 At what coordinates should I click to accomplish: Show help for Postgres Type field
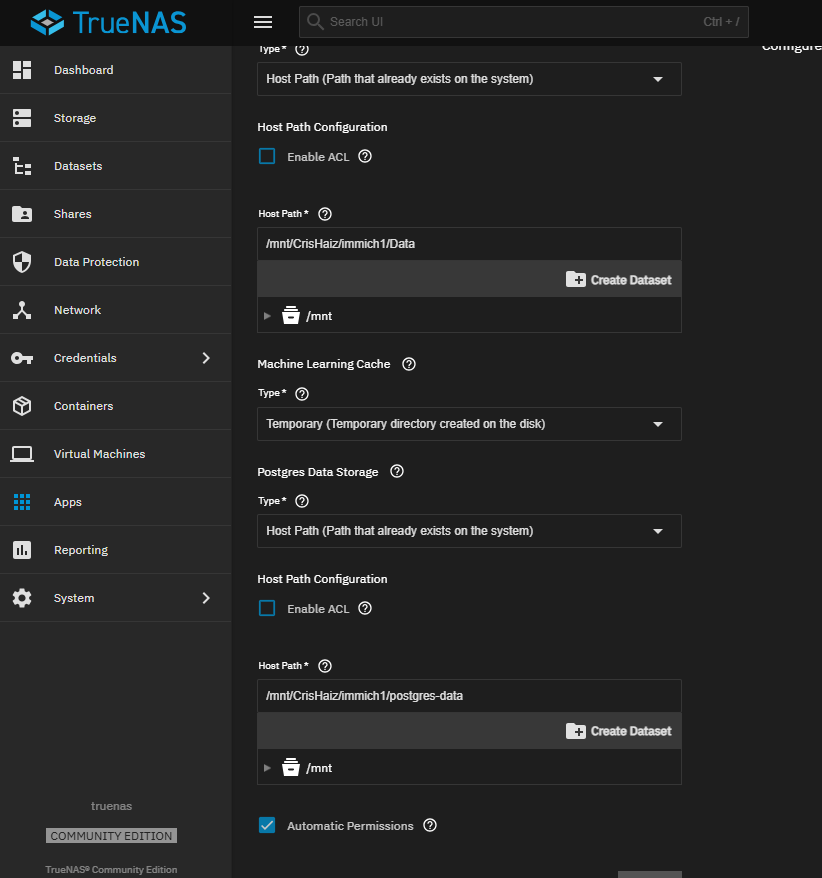click(302, 501)
